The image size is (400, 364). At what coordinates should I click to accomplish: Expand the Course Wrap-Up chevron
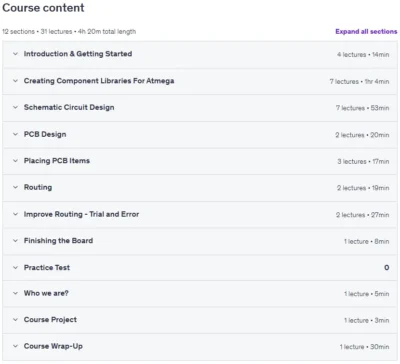click(15, 346)
